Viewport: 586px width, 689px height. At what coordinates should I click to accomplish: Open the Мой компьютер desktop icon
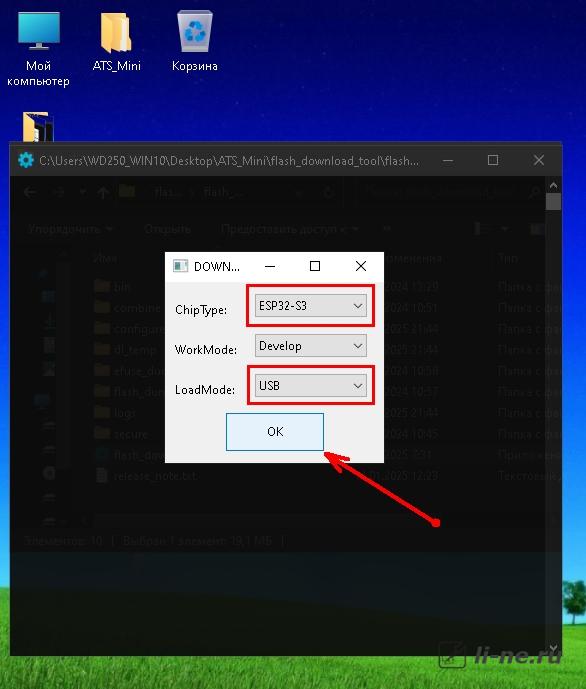point(39,48)
